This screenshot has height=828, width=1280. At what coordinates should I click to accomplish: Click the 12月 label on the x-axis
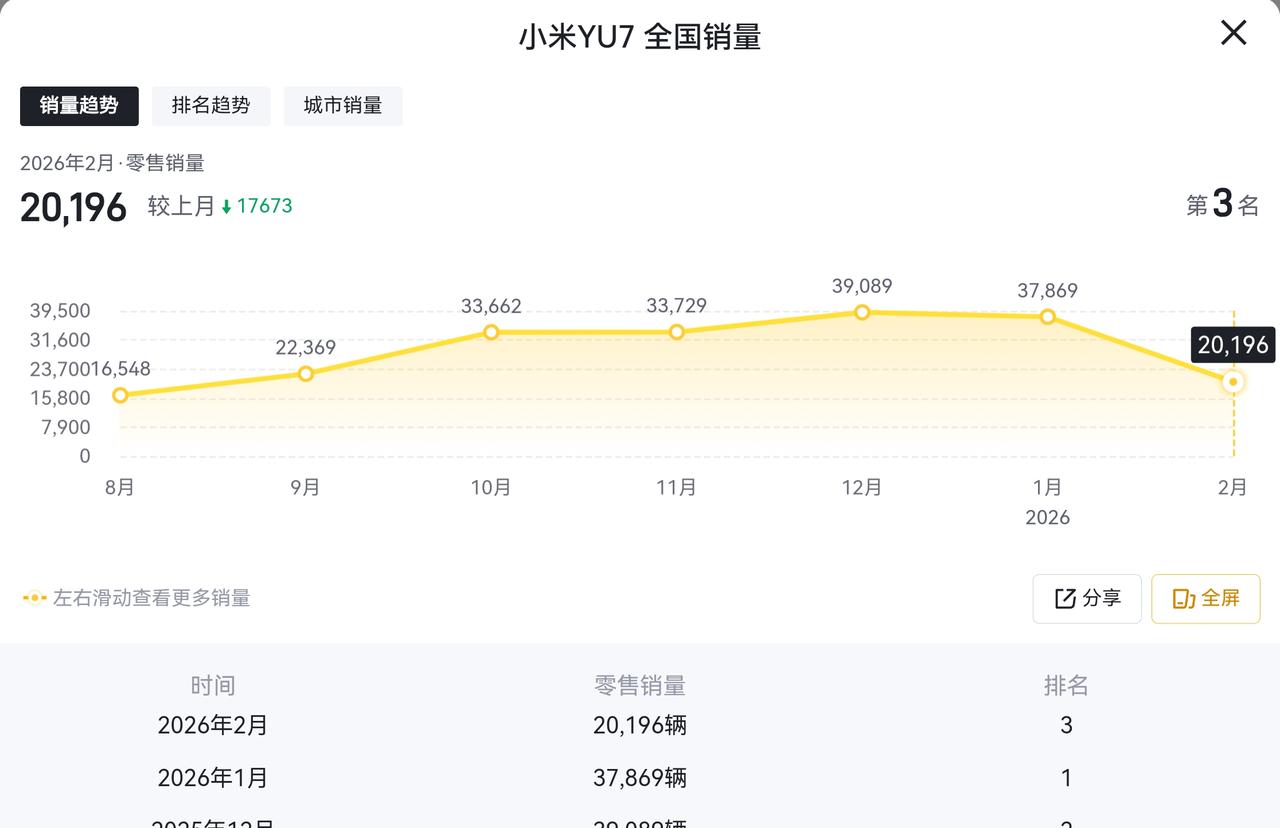(862, 487)
